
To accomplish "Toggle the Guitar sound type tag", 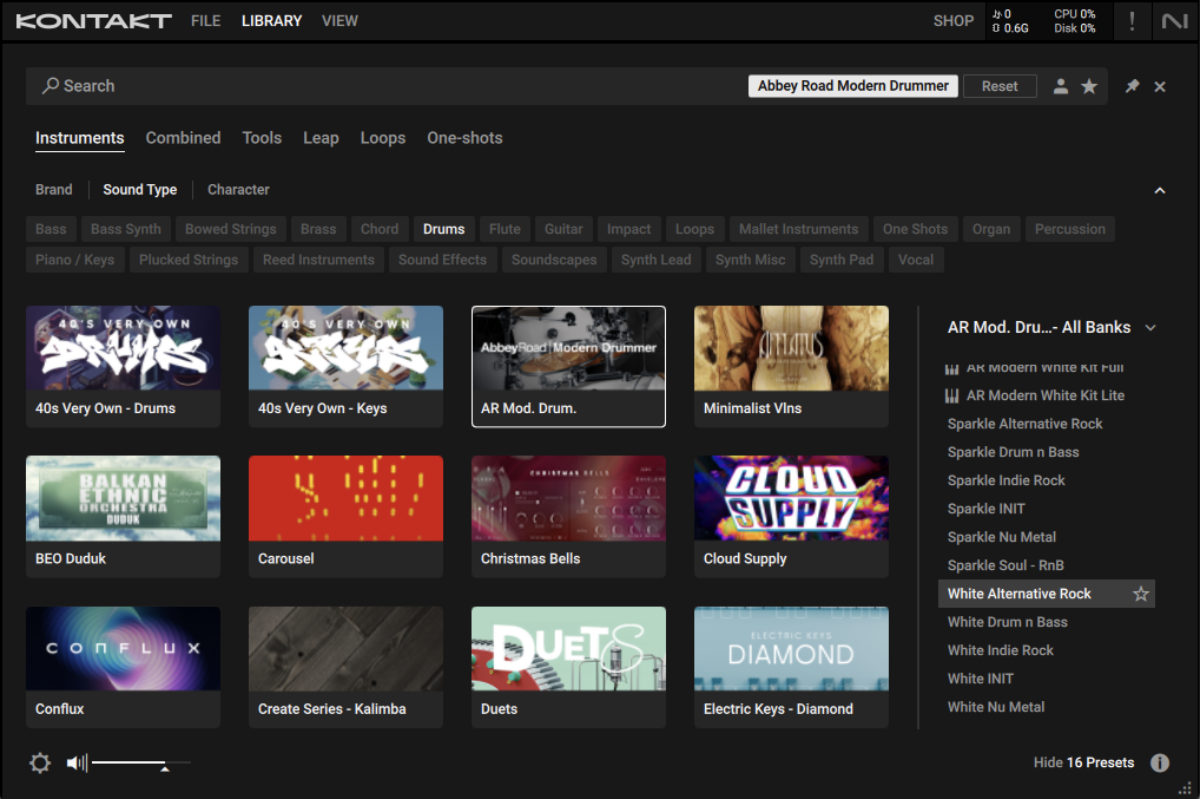I will coord(564,229).
